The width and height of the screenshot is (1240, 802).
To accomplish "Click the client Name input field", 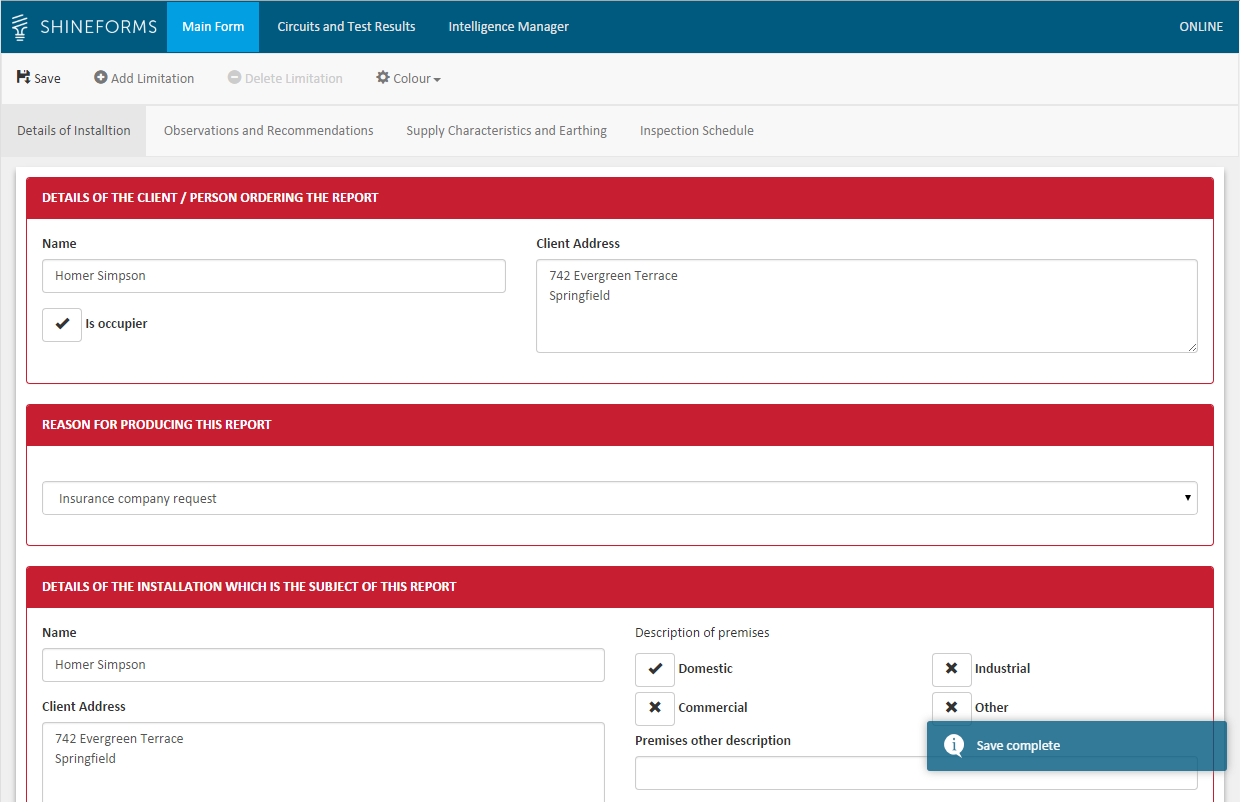I will coord(273,276).
